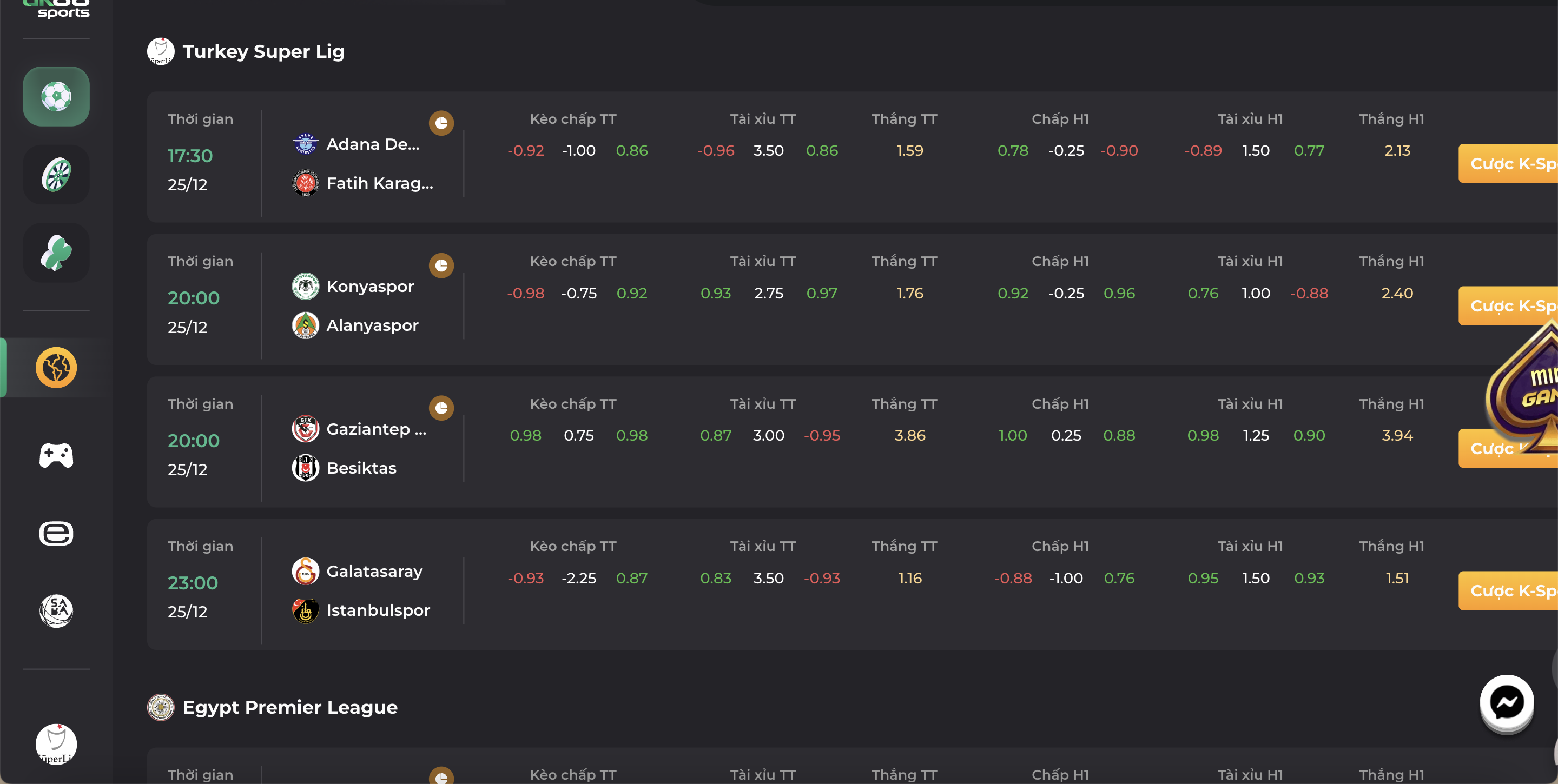Viewport: 1558px width, 784px height.
Task: Select the SABA sports globe icon
Action: [56, 611]
